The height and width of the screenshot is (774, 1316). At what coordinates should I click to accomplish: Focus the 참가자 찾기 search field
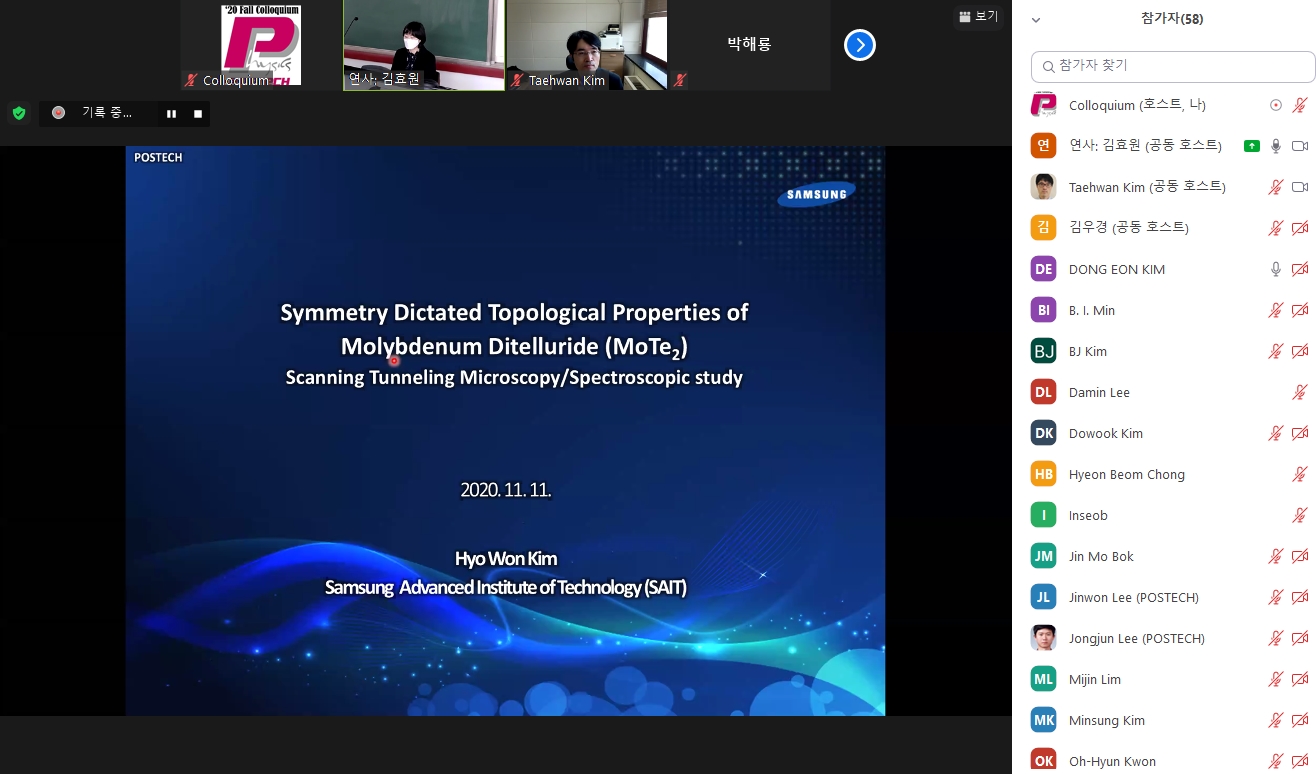(1173, 66)
